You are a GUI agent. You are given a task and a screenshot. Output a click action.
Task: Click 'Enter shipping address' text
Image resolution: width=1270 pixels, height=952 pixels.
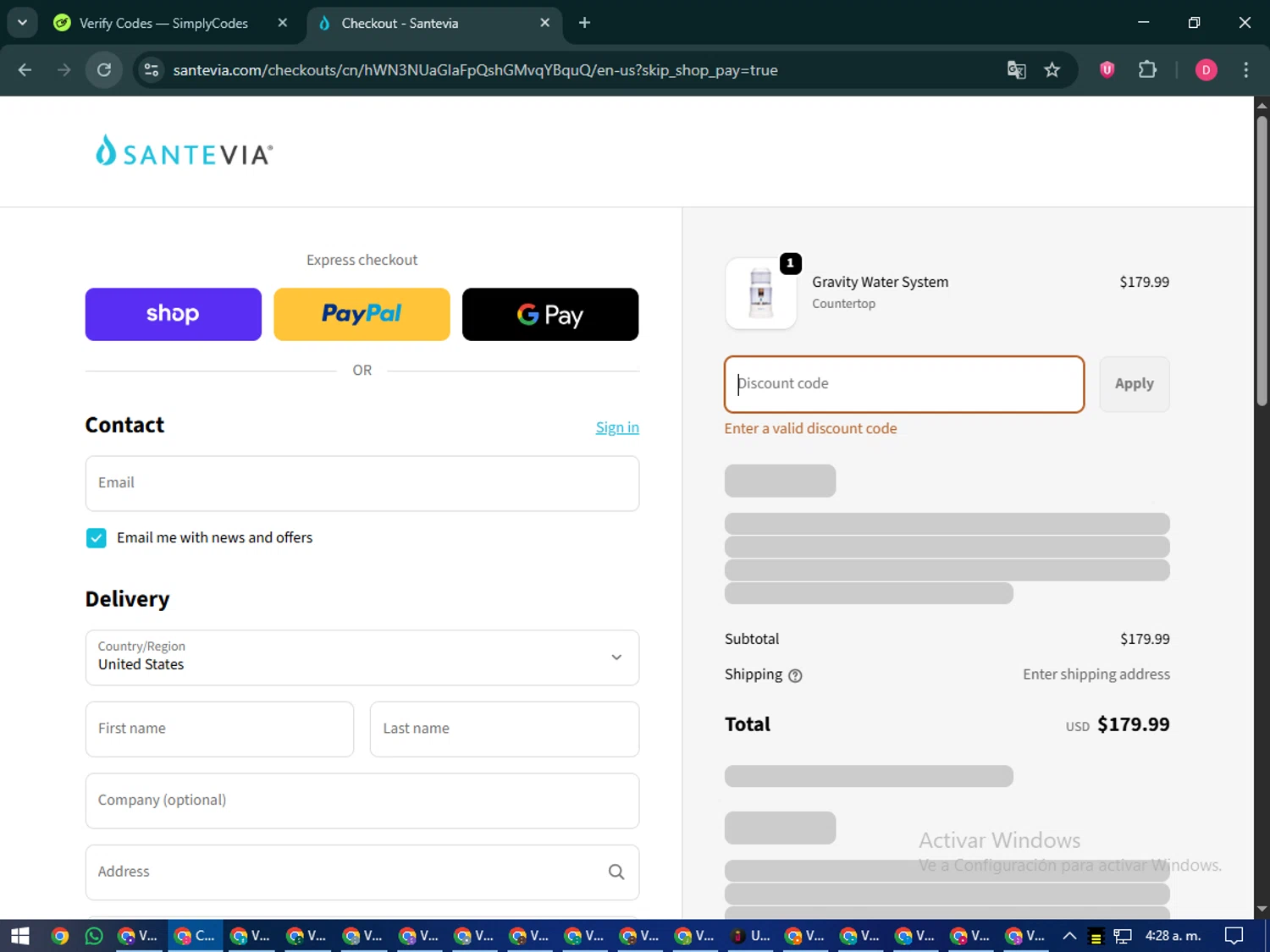[1096, 674]
